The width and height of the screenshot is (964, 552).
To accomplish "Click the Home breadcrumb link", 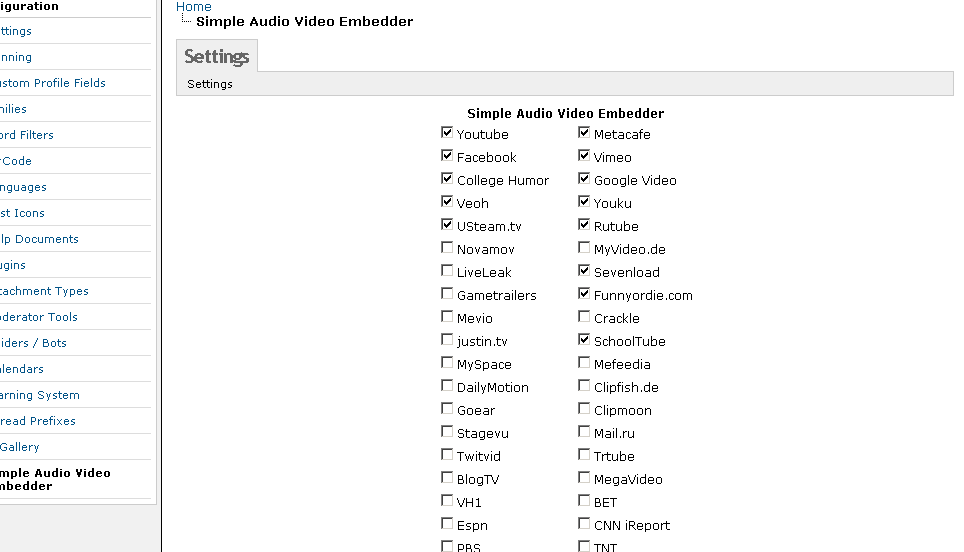I will [194, 7].
